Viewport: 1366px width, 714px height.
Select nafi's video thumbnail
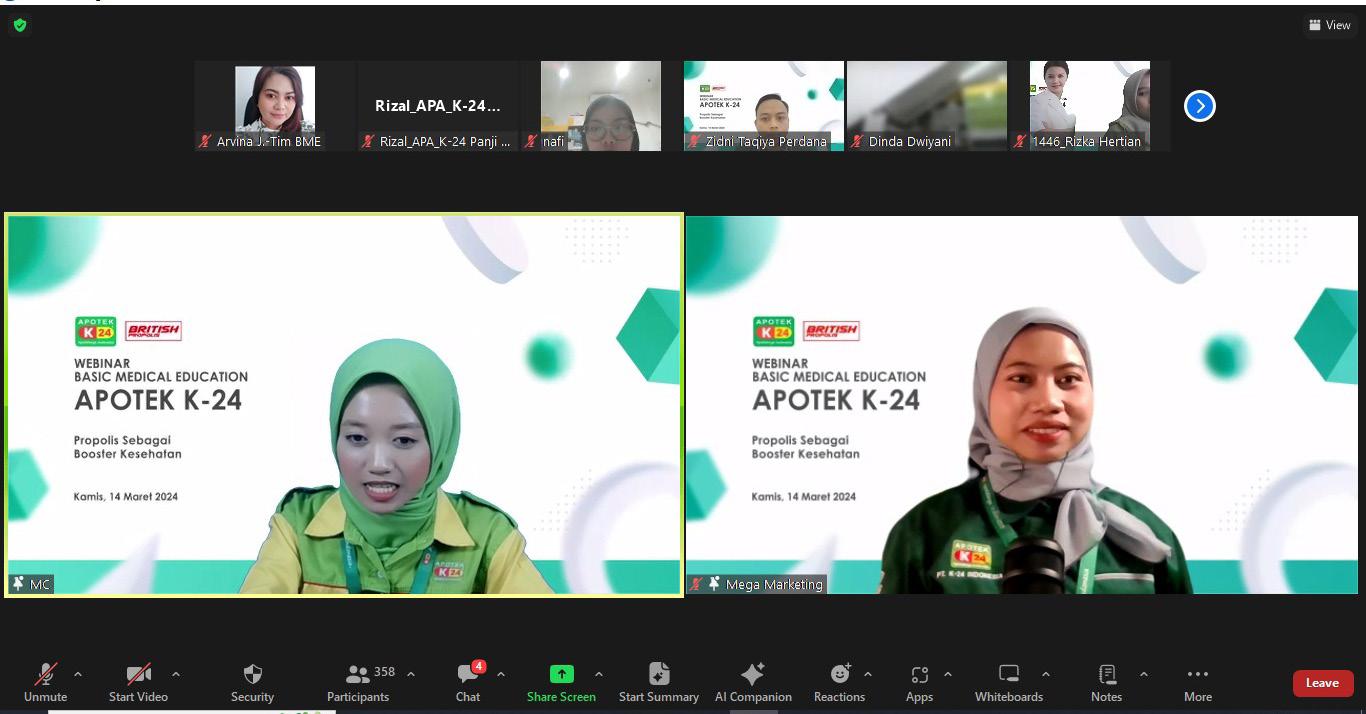tap(601, 106)
